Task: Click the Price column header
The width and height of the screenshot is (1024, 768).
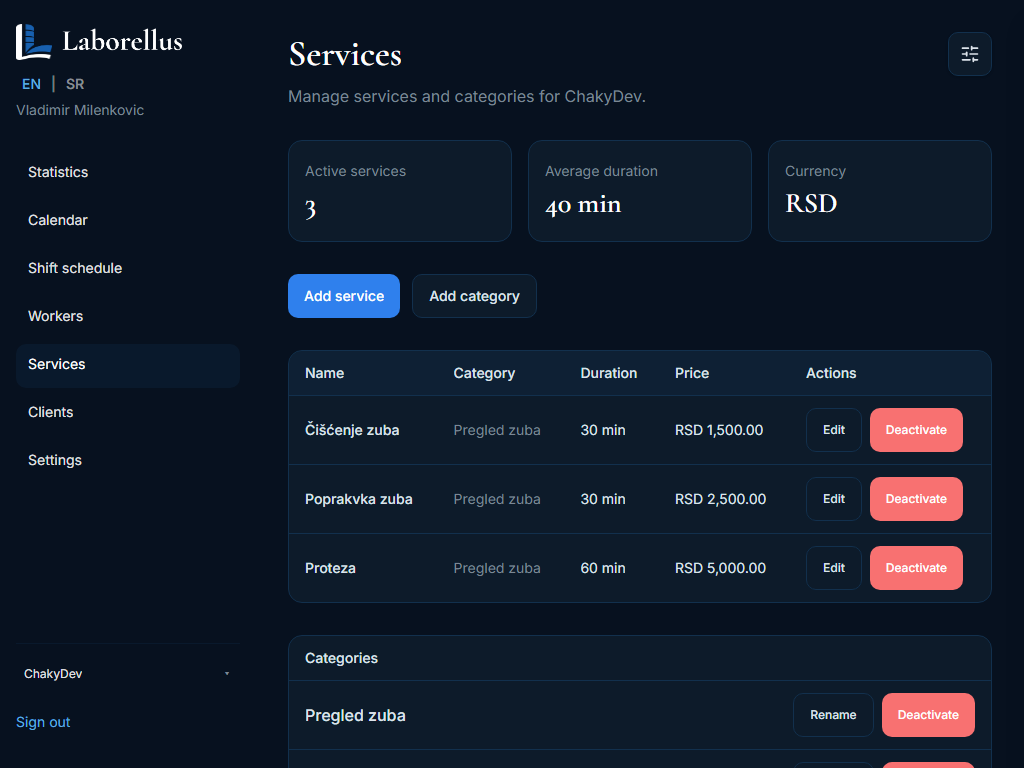Action: [x=692, y=374]
